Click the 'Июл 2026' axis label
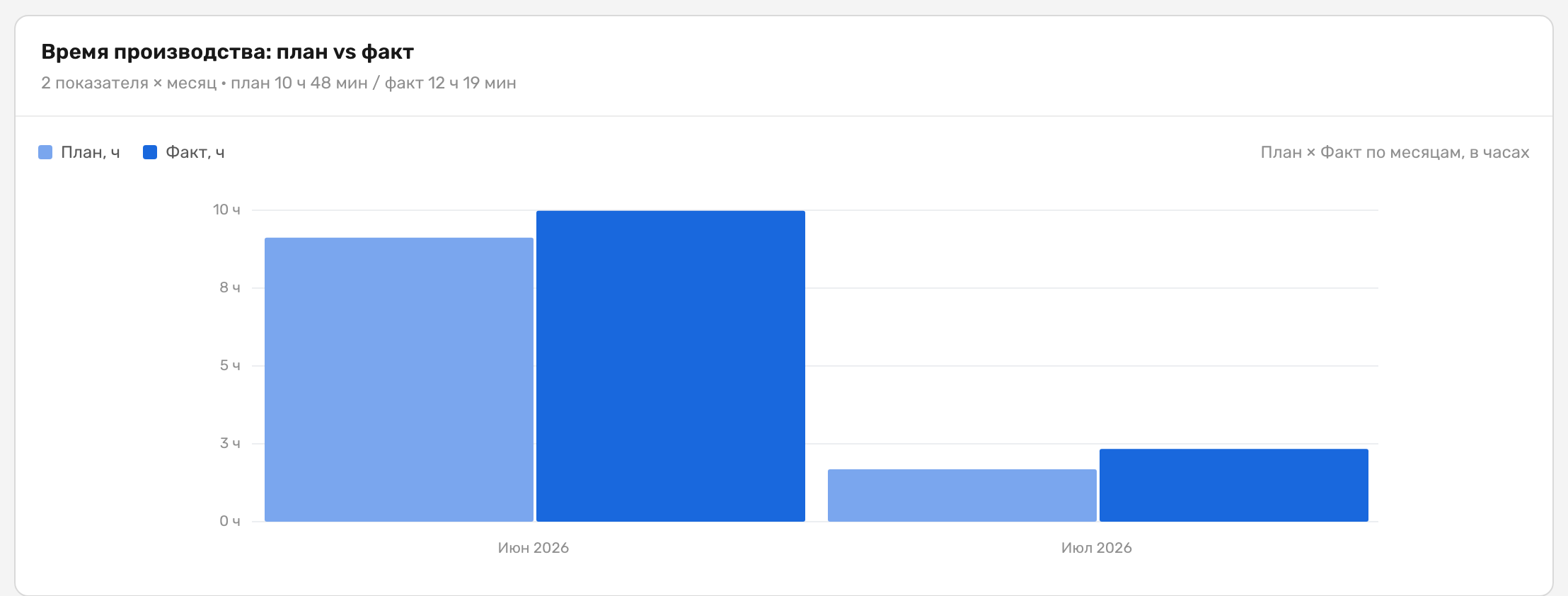 tap(1097, 548)
